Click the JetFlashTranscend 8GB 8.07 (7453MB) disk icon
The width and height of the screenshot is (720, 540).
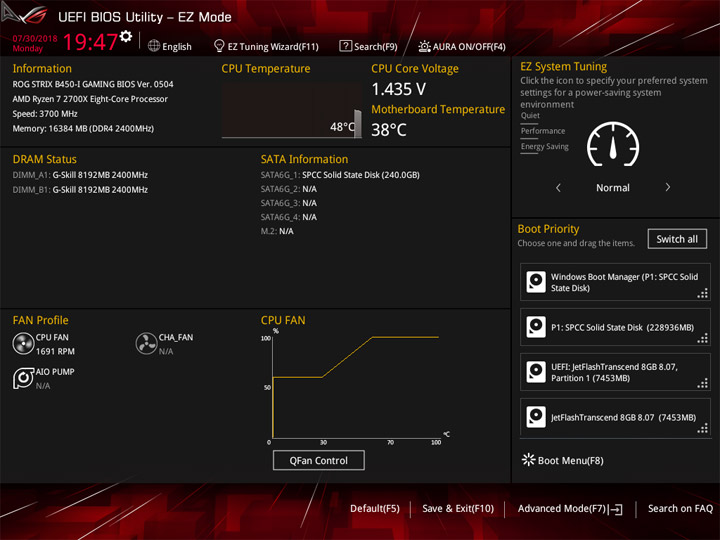click(536, 417)
